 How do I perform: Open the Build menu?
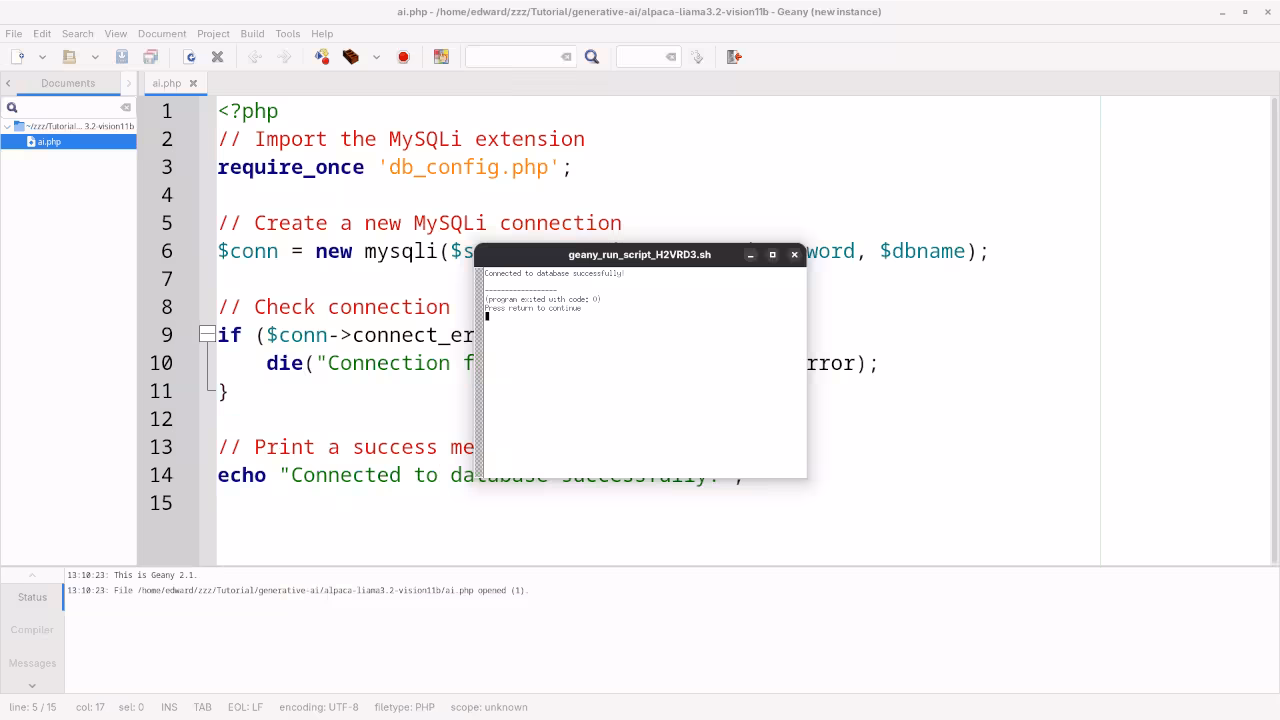click(252, 33)
